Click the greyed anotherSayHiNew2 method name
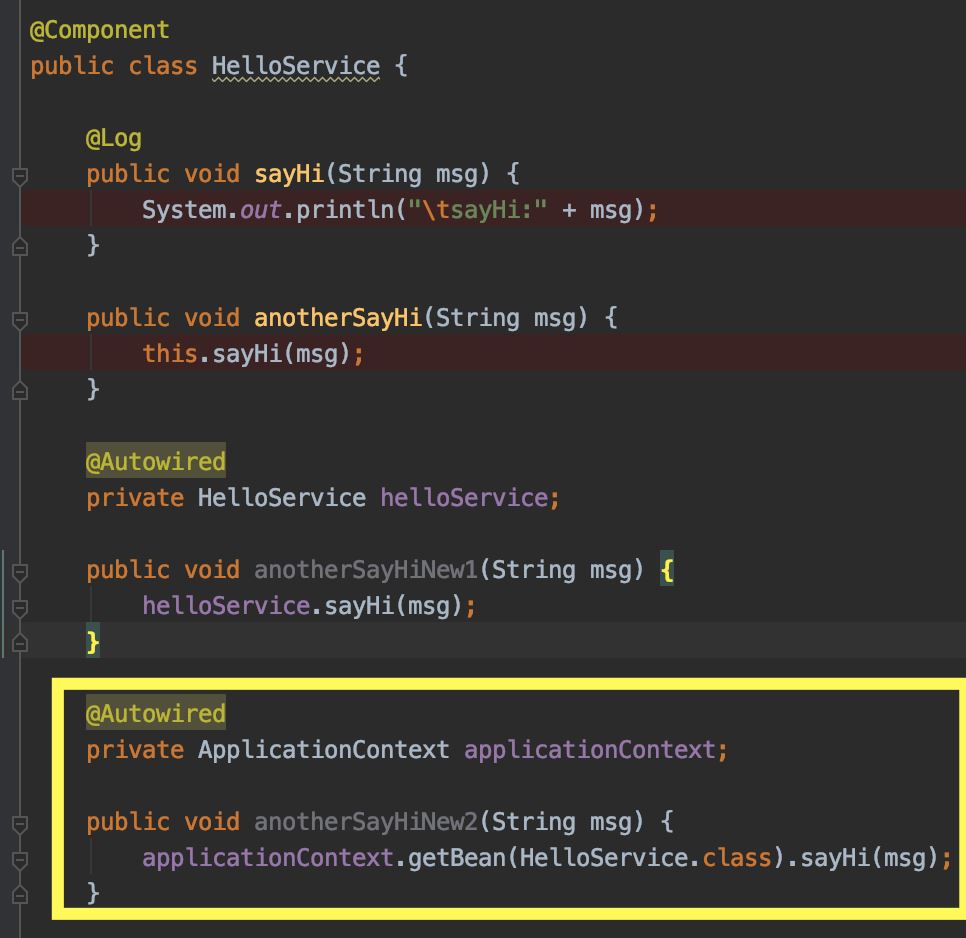The height and width of the screenshot is (938, 966). (366, 822)
